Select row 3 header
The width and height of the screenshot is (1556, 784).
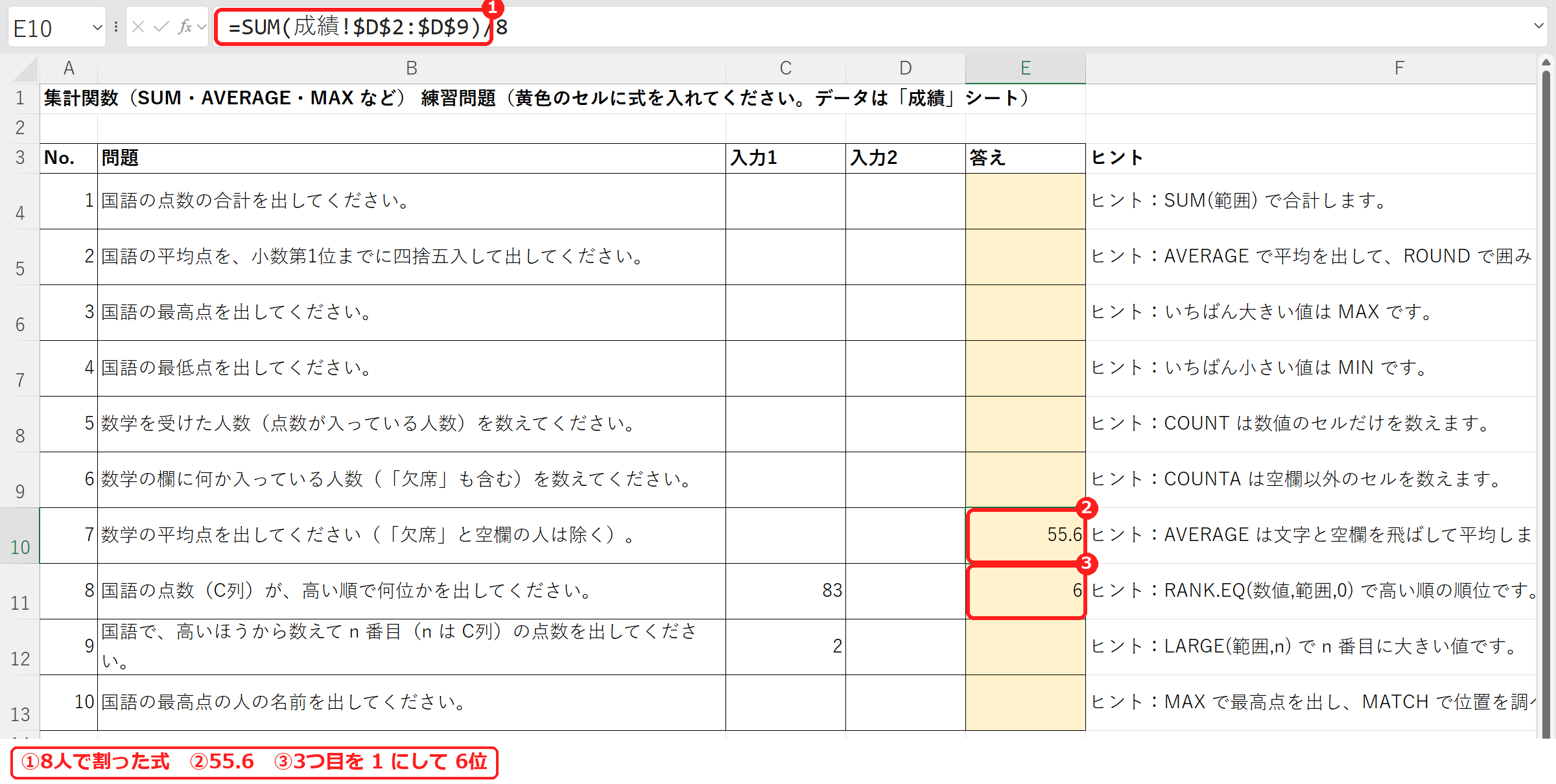[x=20, y=158]
